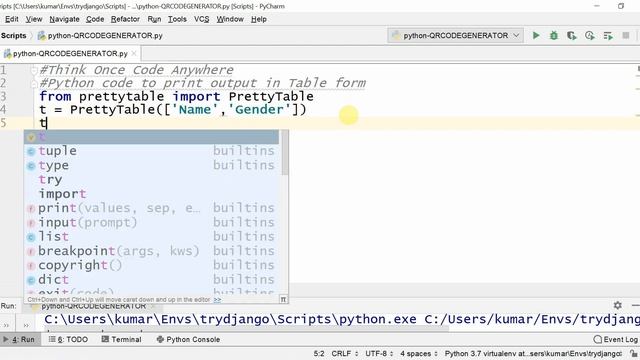Run python-QRCODEGENERATOR with the green play icon

pyautogui.click(x=536, y=36)
